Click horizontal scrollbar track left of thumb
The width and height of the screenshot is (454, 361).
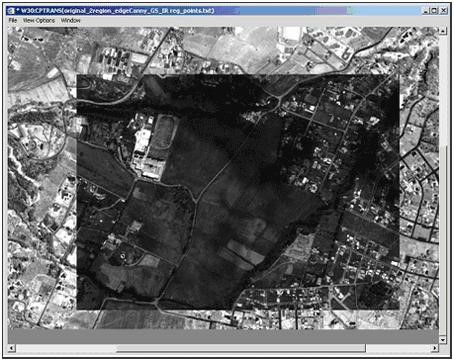point(66,348)
